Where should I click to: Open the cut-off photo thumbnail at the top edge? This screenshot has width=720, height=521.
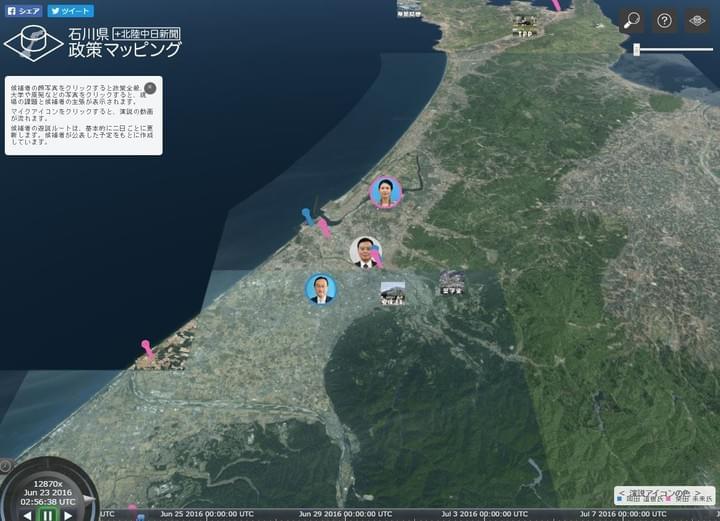point(409,9)
